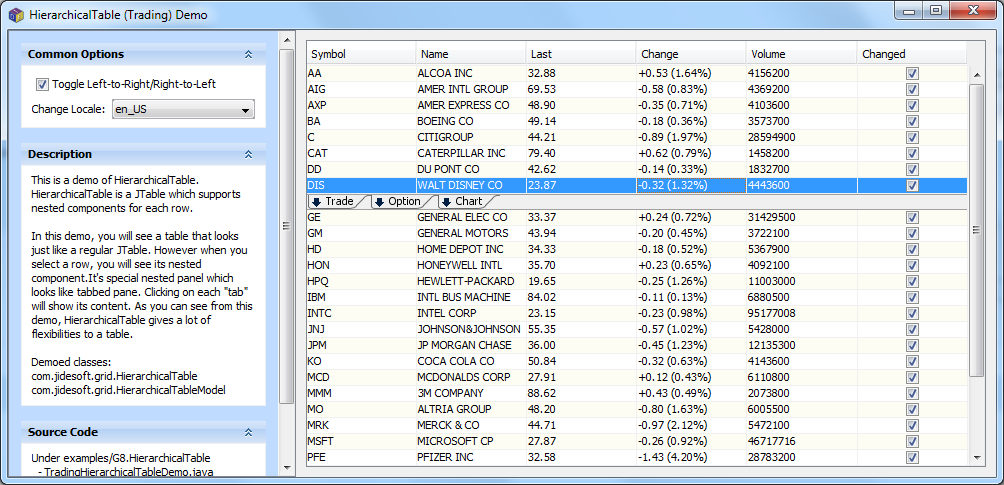The height and width of the screenshot is (485, 1004).
Task: Click the last price 88.62 cell
Action: point(581,393)
